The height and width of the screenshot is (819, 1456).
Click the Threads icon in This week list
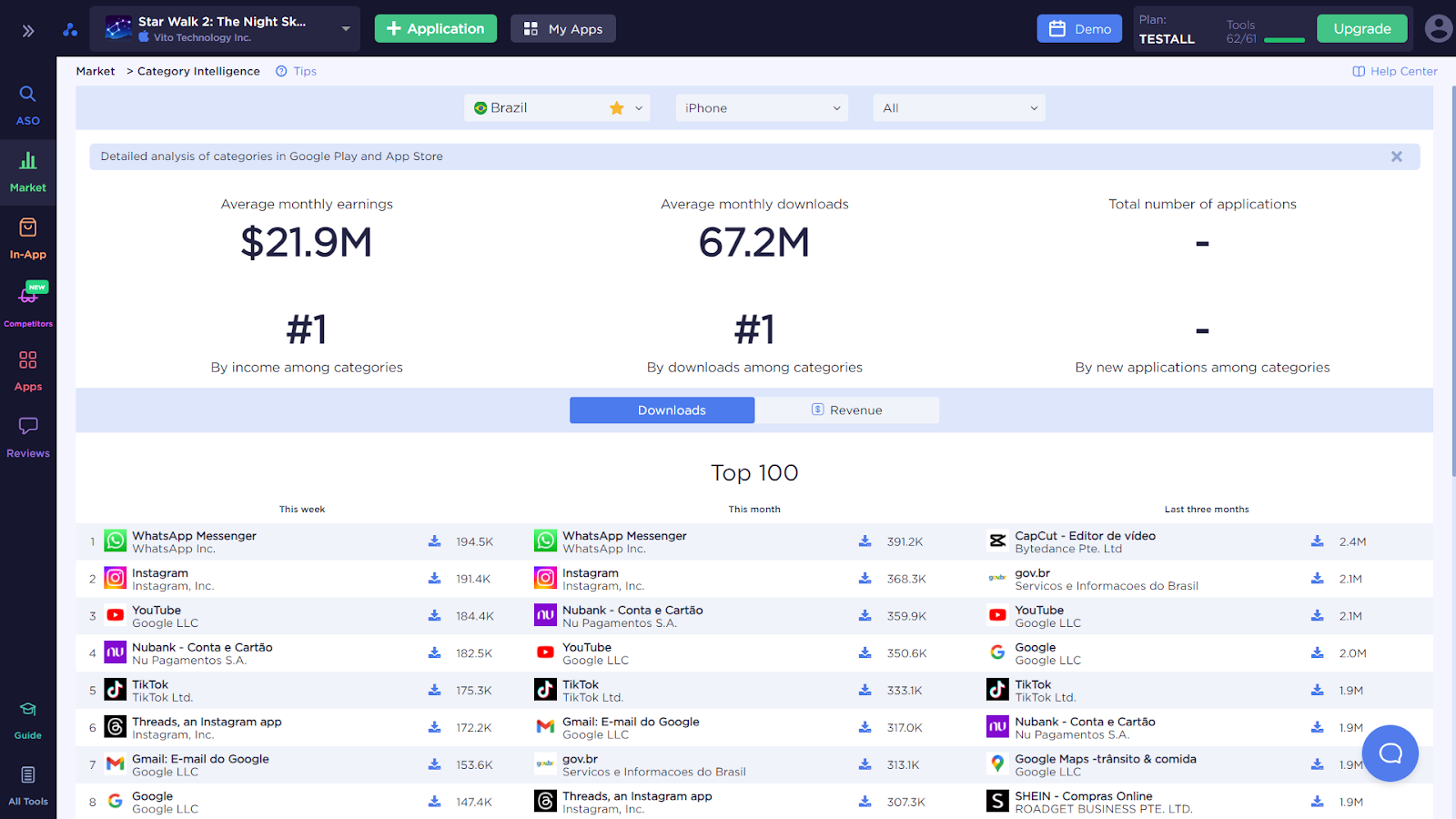pyautogui.click(x=116, y=728)
